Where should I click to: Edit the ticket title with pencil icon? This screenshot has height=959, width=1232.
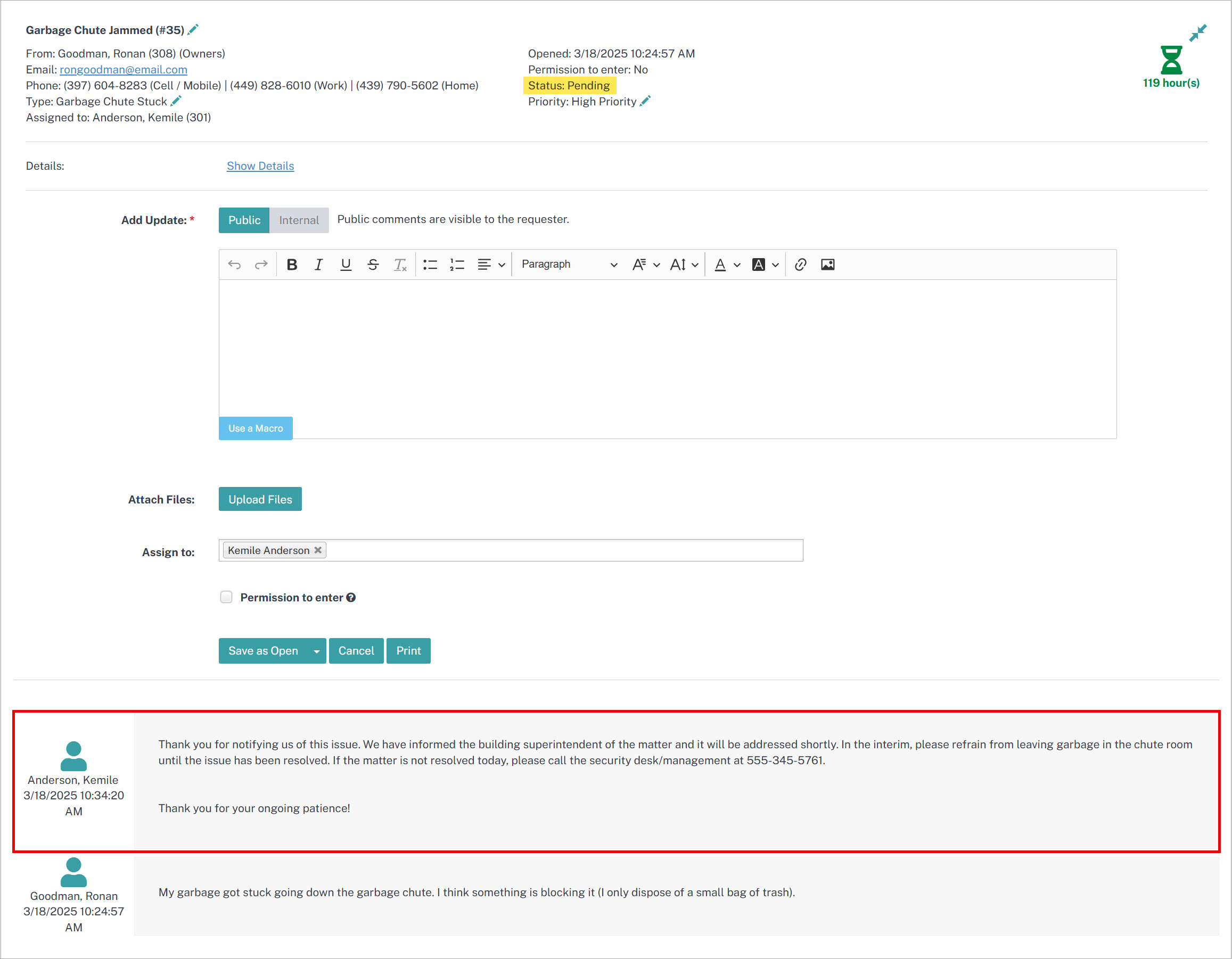193,29
